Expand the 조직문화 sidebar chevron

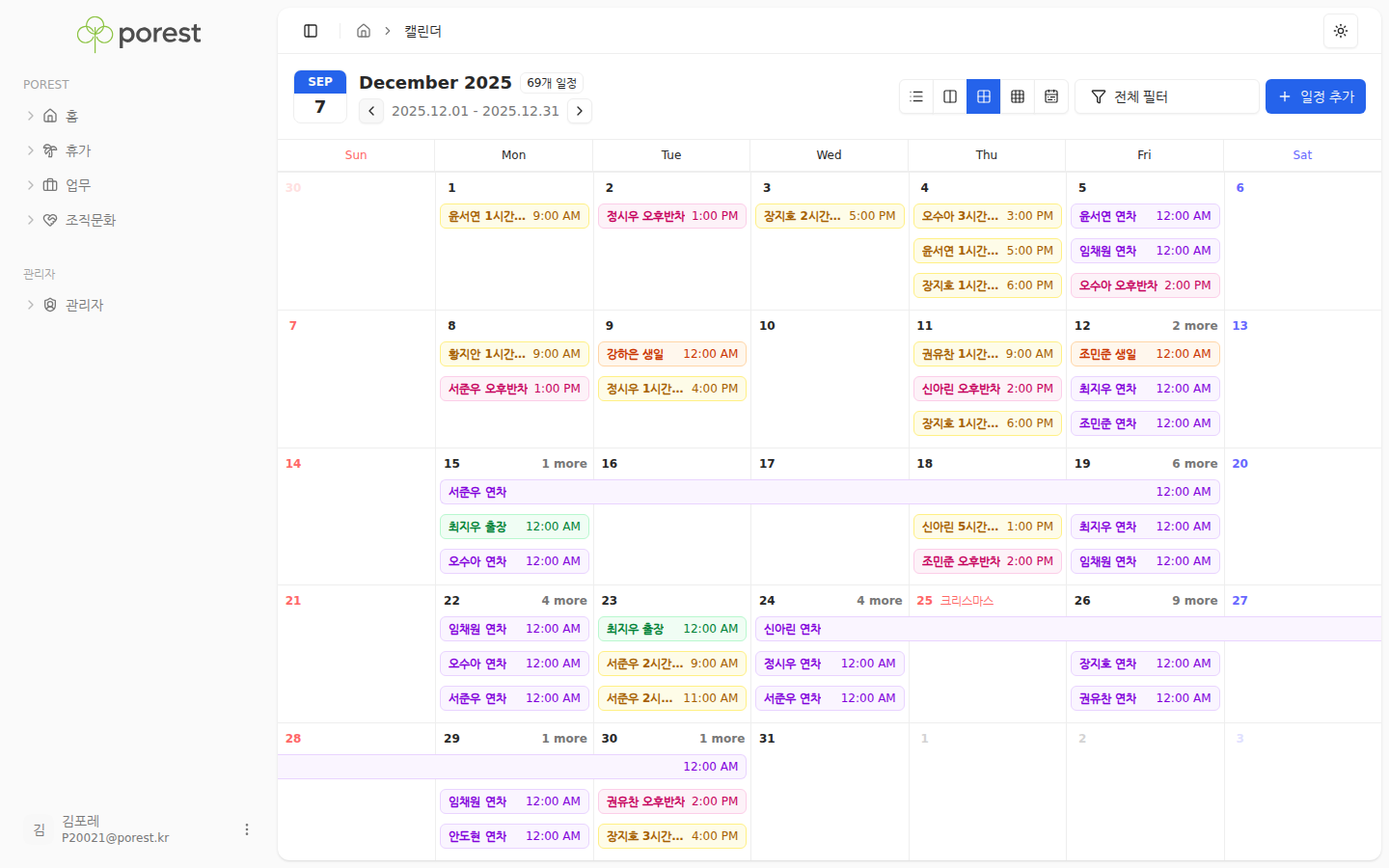(31, 220)
